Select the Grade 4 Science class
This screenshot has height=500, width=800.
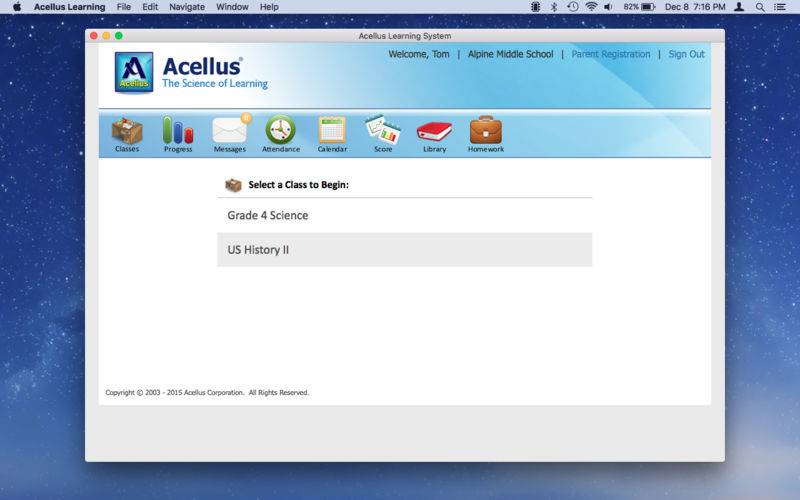pos(405,215)
